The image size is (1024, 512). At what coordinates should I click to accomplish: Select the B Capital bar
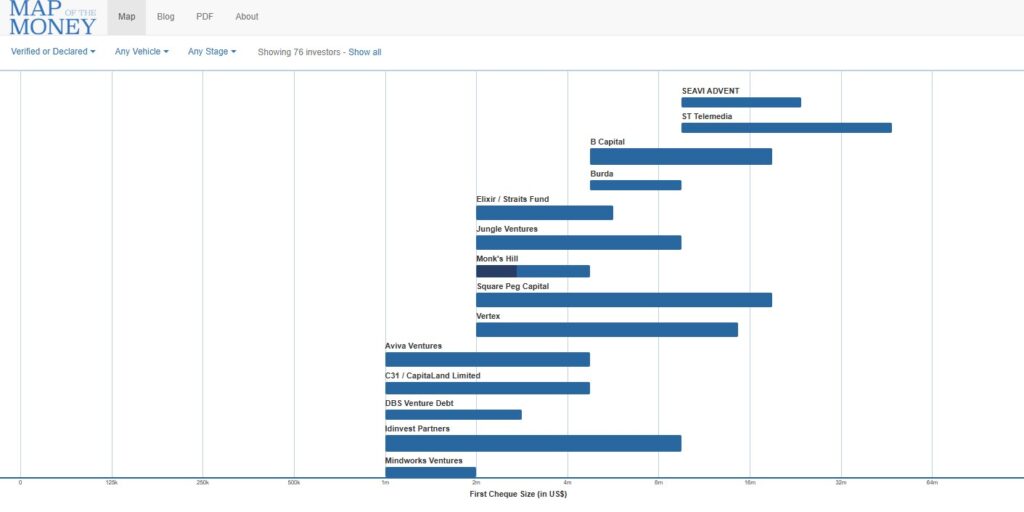[x=681, y=157]
